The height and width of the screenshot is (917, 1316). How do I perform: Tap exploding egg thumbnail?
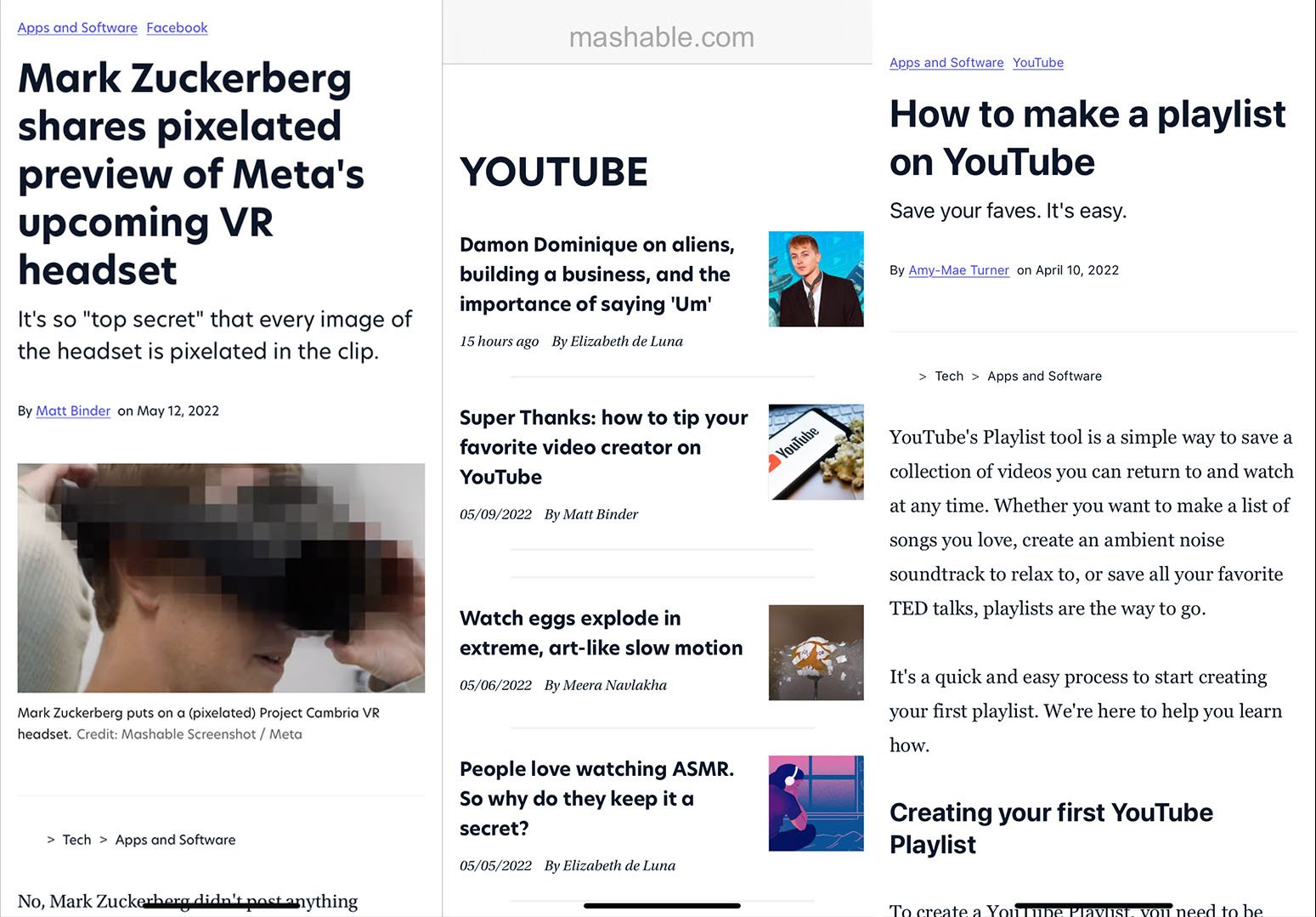point(816,653)
